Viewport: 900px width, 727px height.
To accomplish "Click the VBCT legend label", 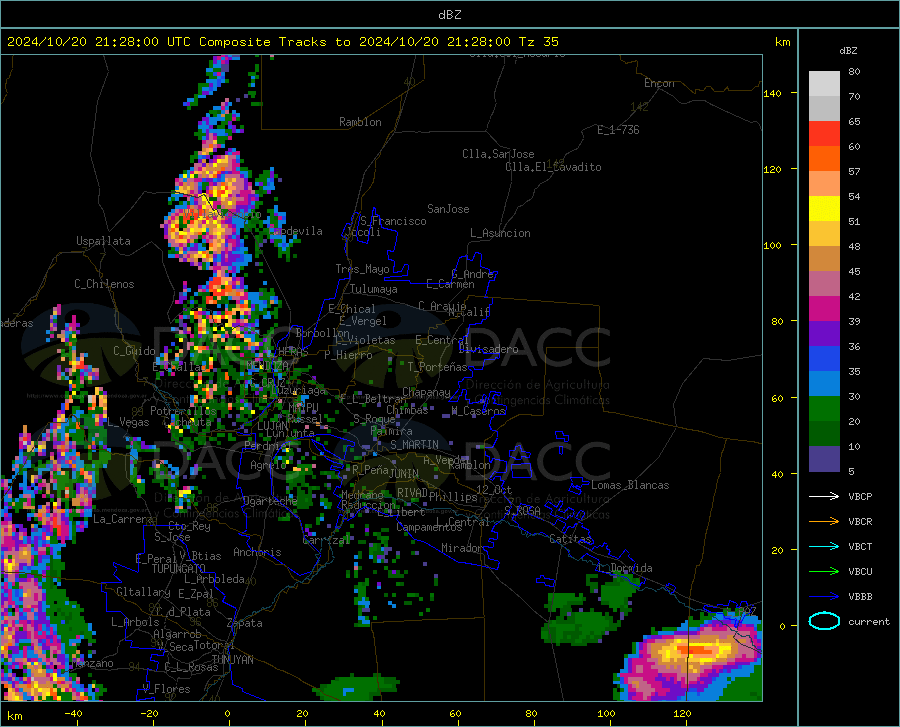I will click(x=860, y=546).
